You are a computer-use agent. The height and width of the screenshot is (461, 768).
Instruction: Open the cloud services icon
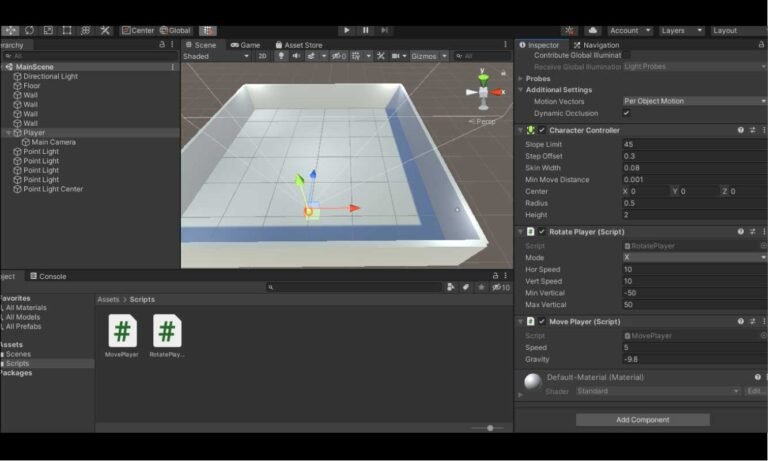tap(593, 30)
